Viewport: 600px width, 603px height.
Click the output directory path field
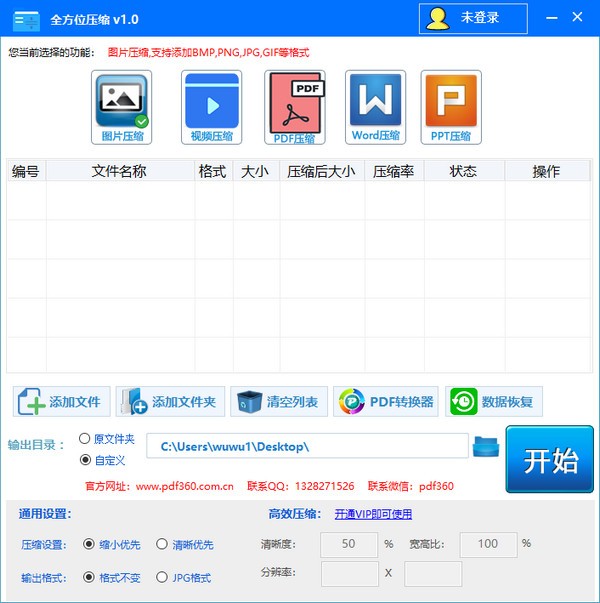[307, 446]
